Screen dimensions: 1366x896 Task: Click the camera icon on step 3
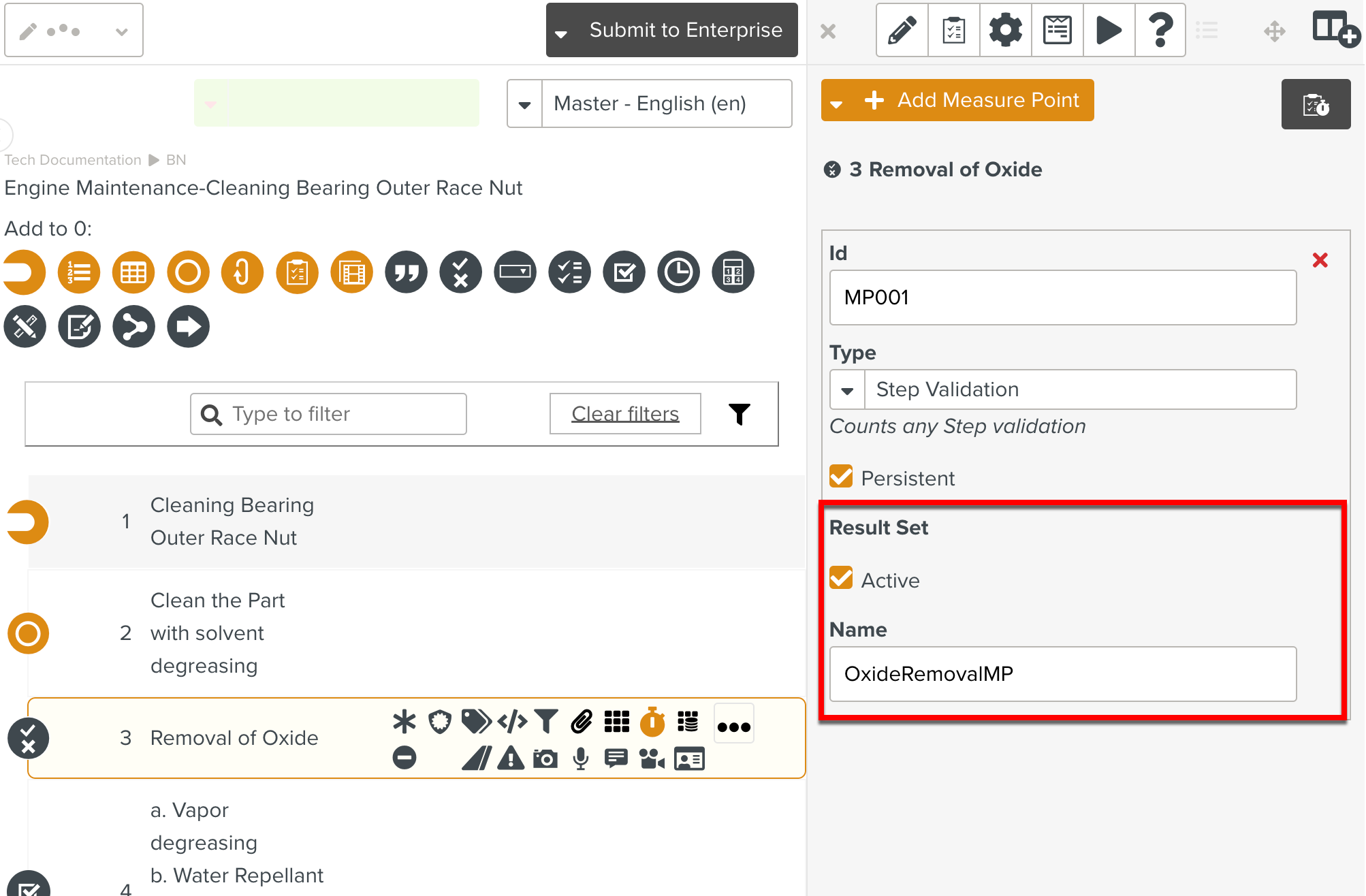tap(545, 758)
